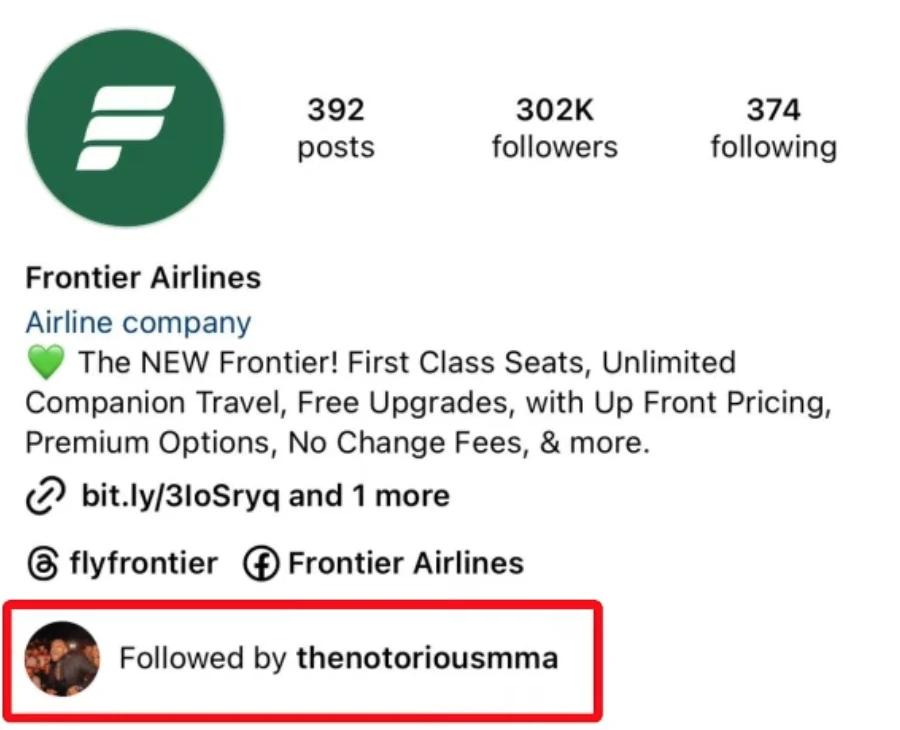Viewport: 900px width, 730px height.
Task: Tap the Frontier Airlines display name
Action: tap(142, 277)
